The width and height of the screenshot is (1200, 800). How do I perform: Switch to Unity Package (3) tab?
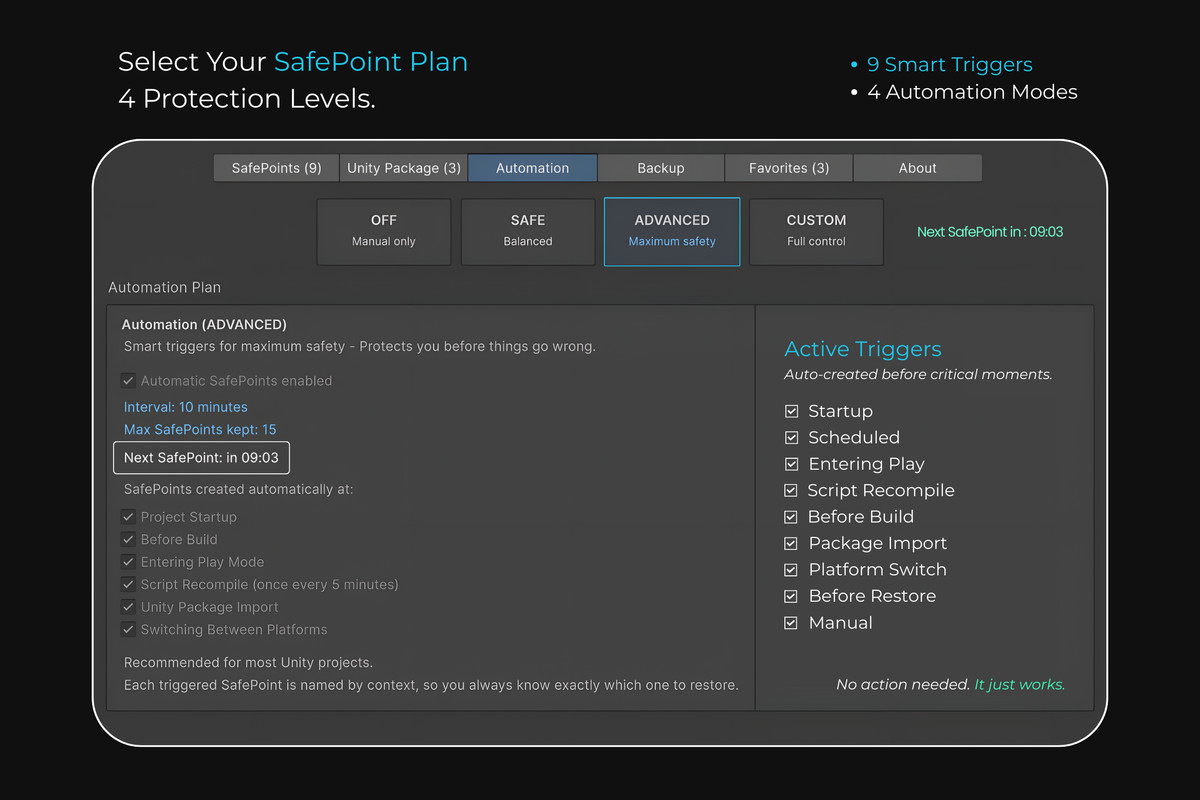[x=404, y=168]
